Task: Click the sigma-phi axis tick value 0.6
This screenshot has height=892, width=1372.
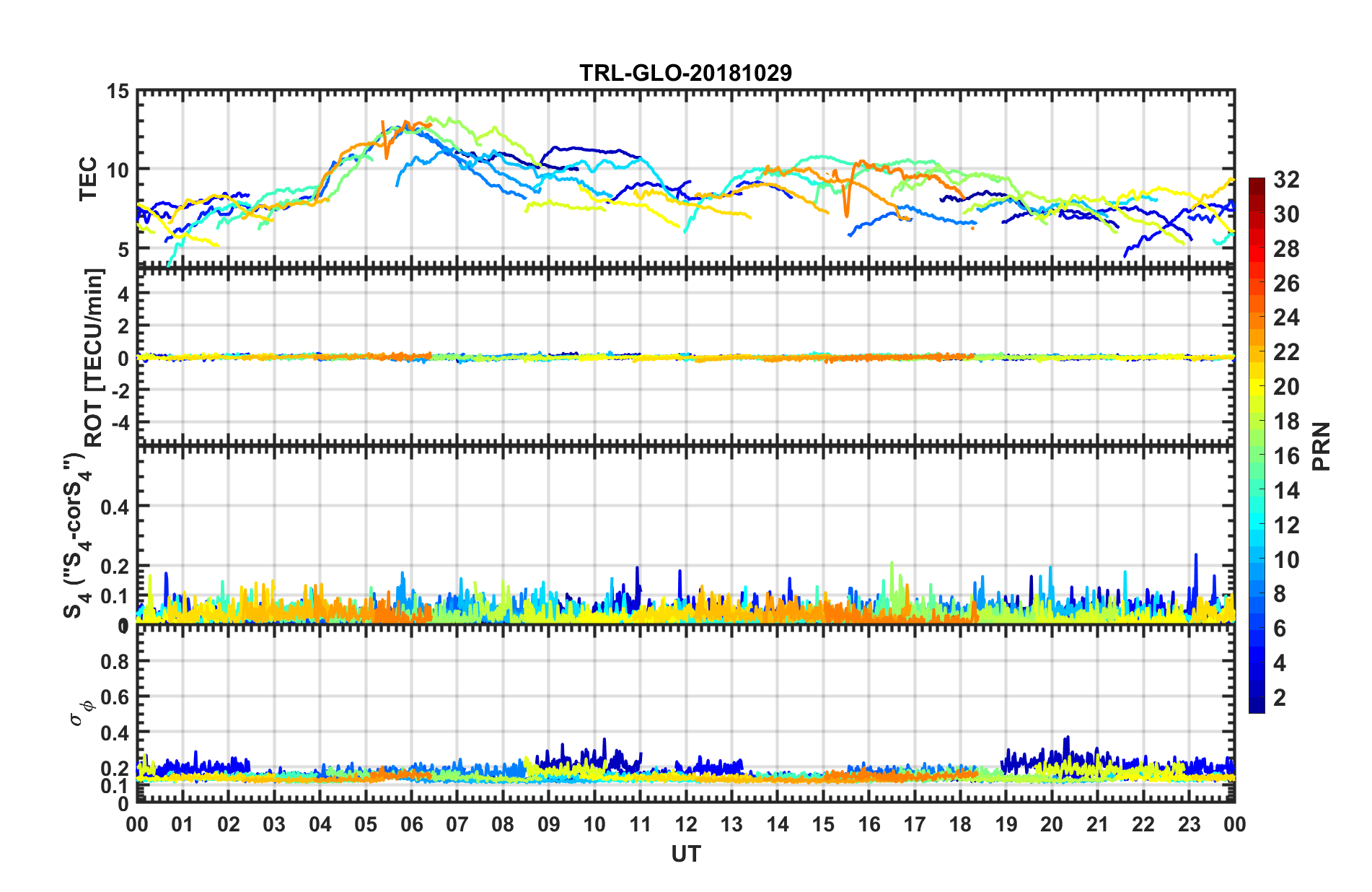Action: [115, 697]
